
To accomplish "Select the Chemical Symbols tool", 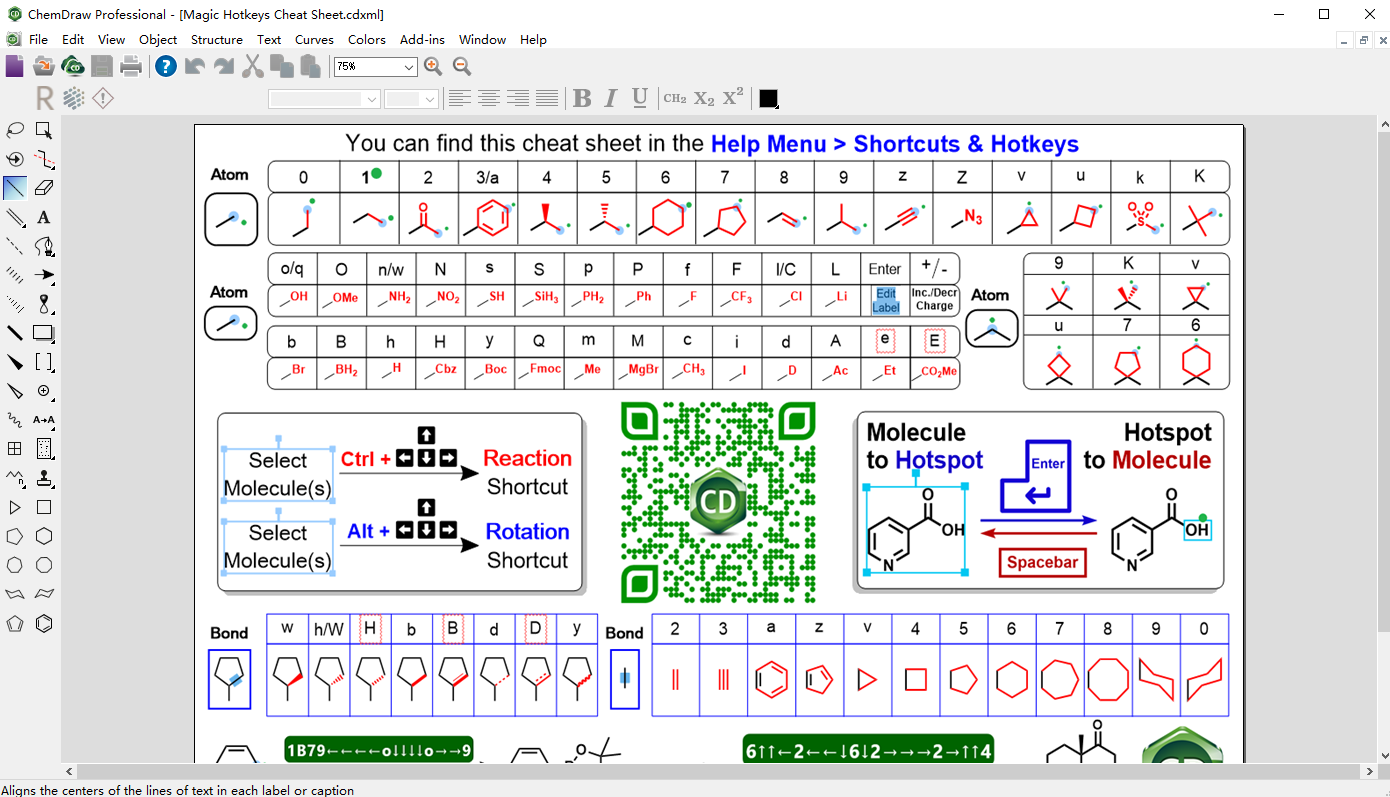I will (43, 390).
